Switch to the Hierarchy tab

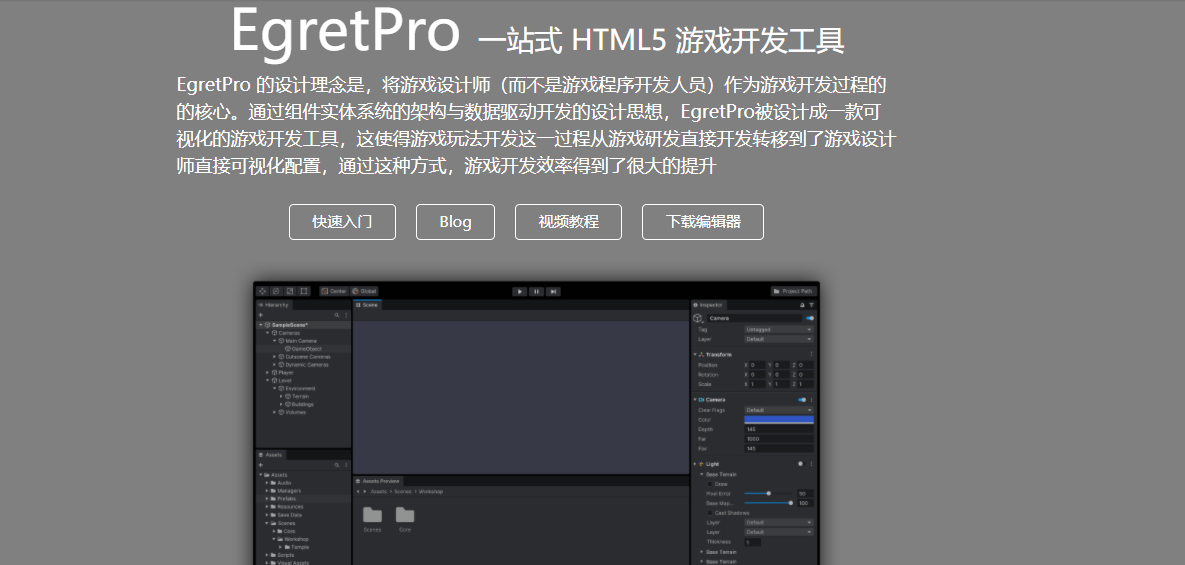274,305
